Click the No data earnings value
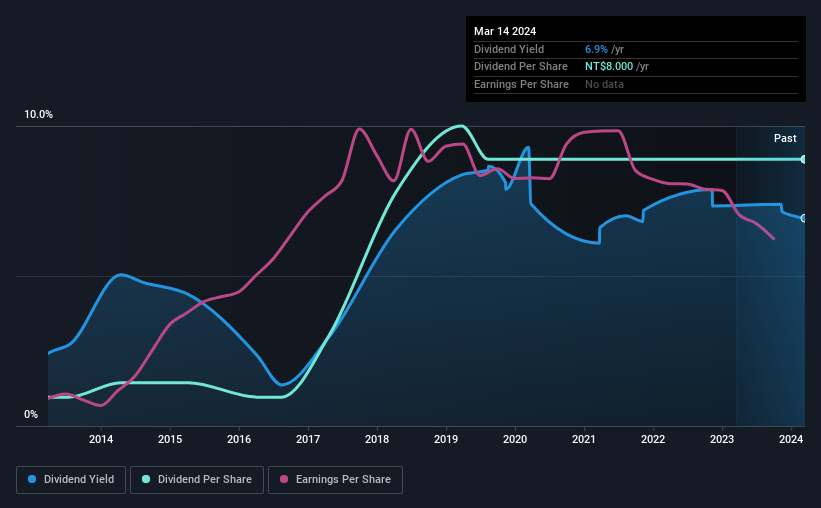Image resolution: width=821 pixels, height=508 pixels. [604, 84]
